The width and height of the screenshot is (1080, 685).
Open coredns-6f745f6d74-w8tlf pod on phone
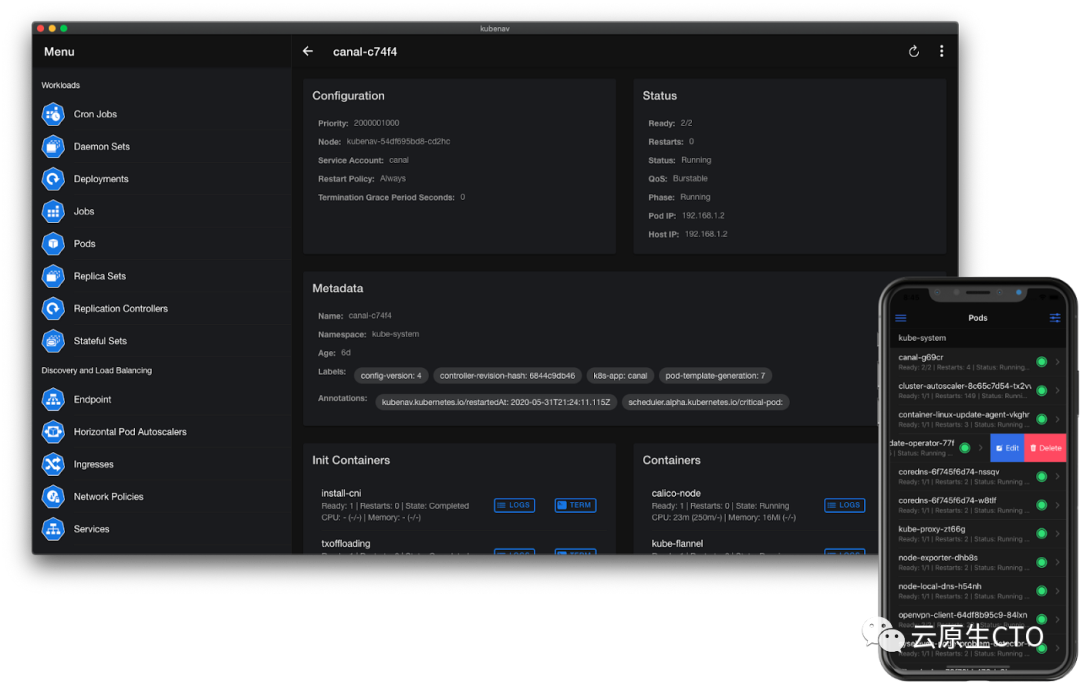(x=978, y=505)
